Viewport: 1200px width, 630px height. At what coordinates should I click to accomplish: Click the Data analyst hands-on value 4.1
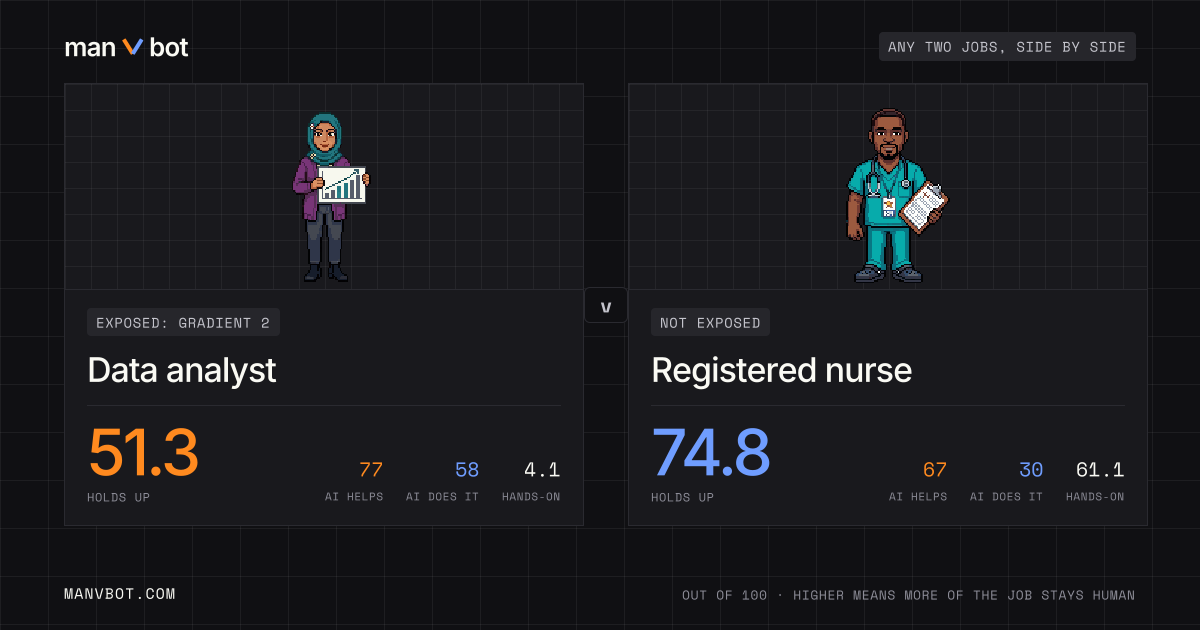[x=543, y=470]
